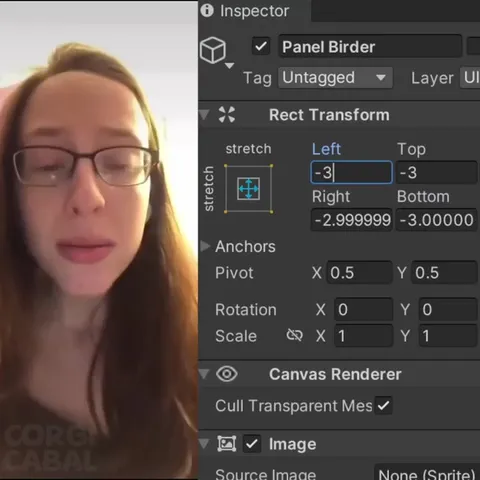Open the stretch anchor presets box
480x480 pixels.
(x=249, y=189)
